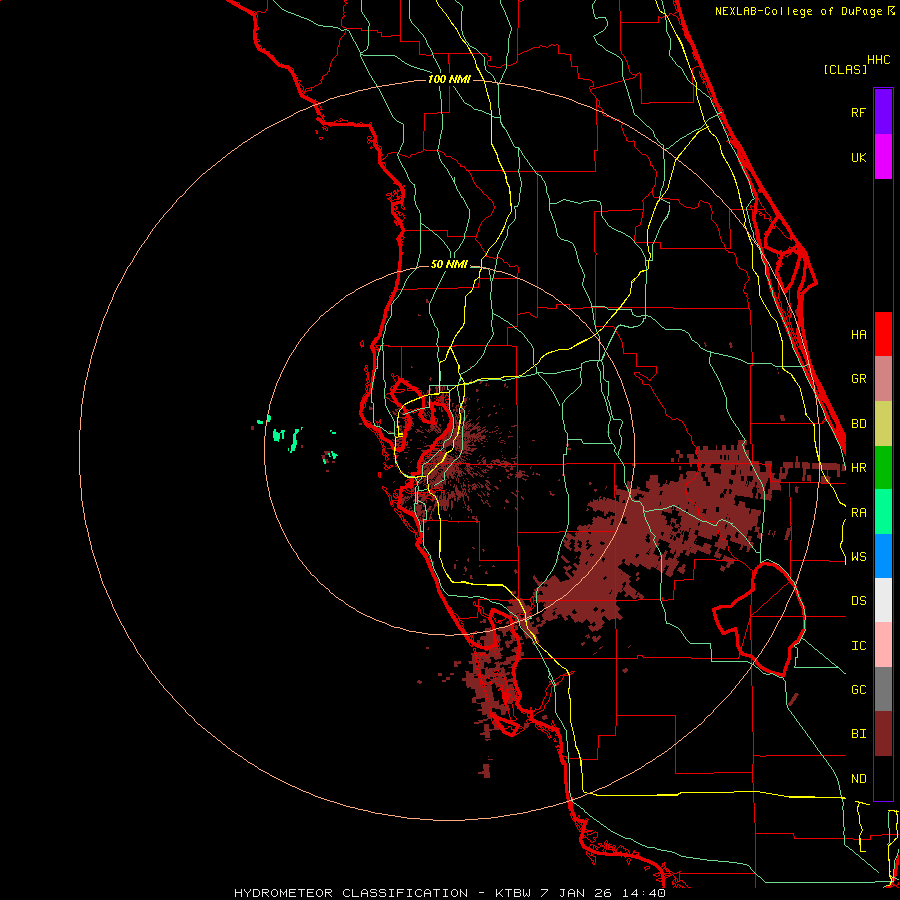The width and height of the screenshot is (900, 900).
Task: Click the HA red legend swatch
Action: pos(883,334)
